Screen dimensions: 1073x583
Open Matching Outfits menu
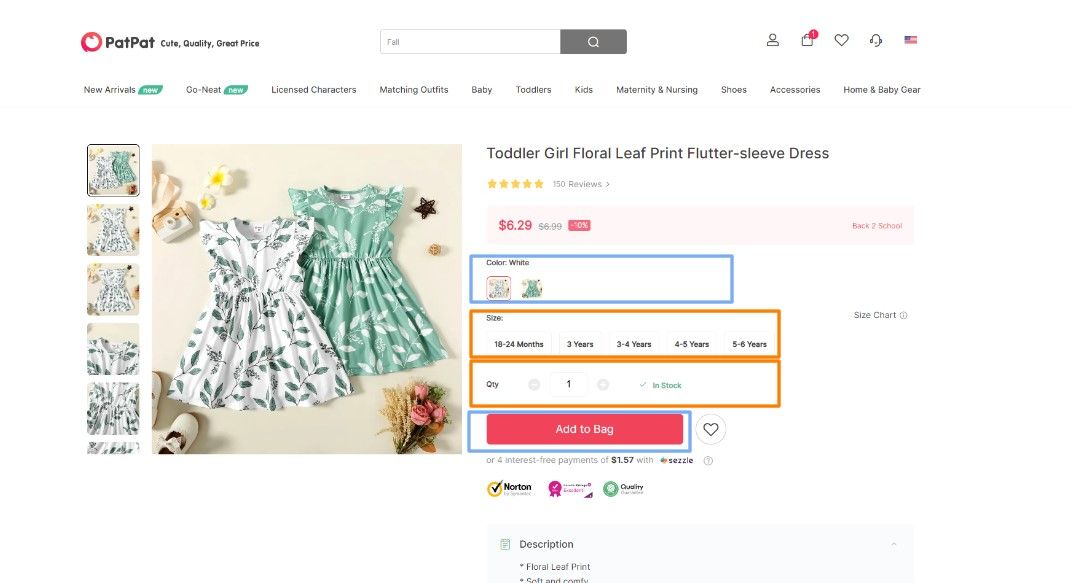[x=414, y=90]
